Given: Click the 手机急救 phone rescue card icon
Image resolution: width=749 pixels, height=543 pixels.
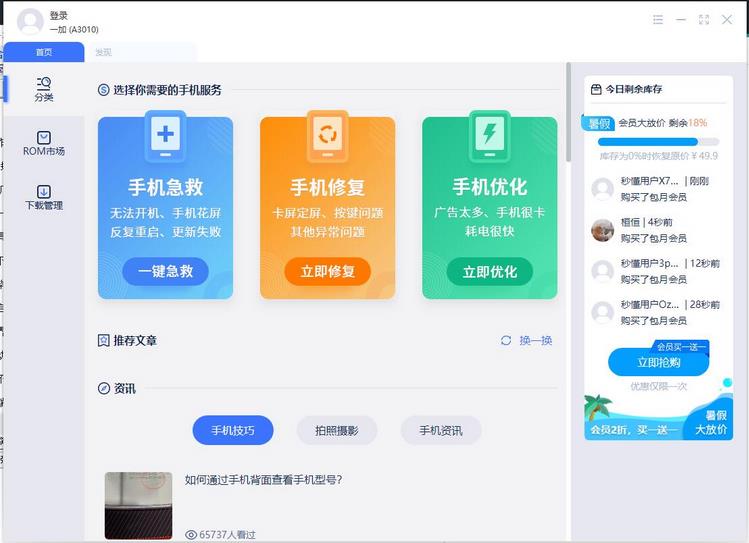Looking at the screenshot, I should pyautogui.click(x=165, y=135).
